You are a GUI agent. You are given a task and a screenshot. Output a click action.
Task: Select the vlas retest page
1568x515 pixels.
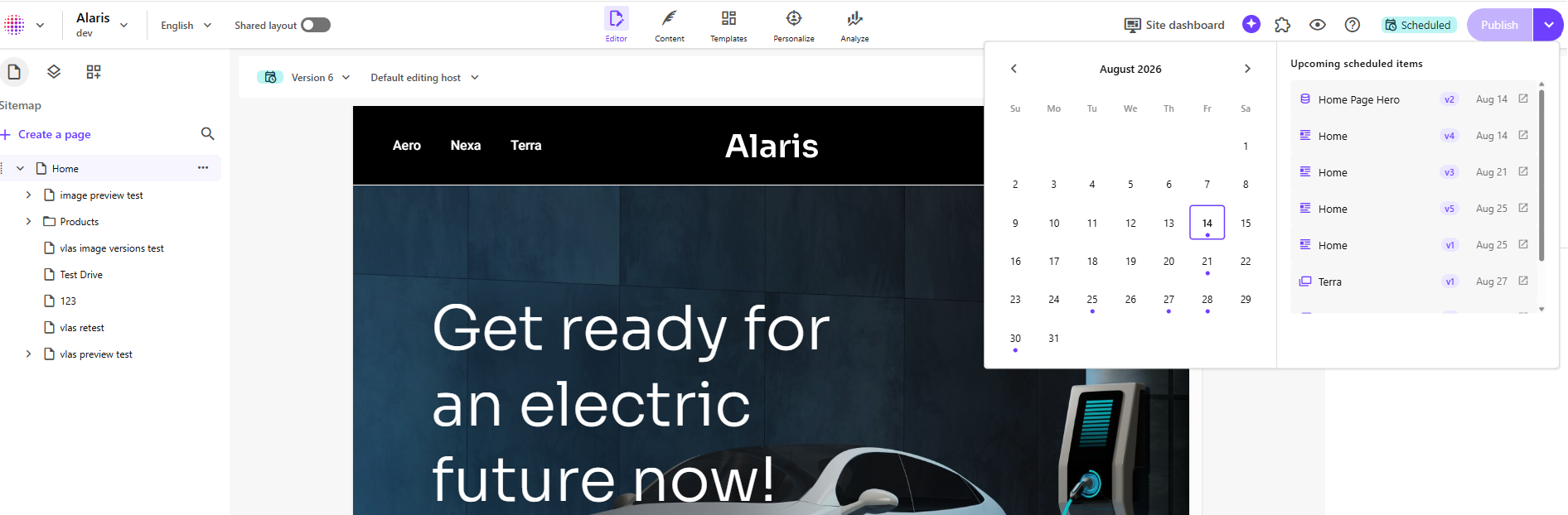tap(82, 328)
